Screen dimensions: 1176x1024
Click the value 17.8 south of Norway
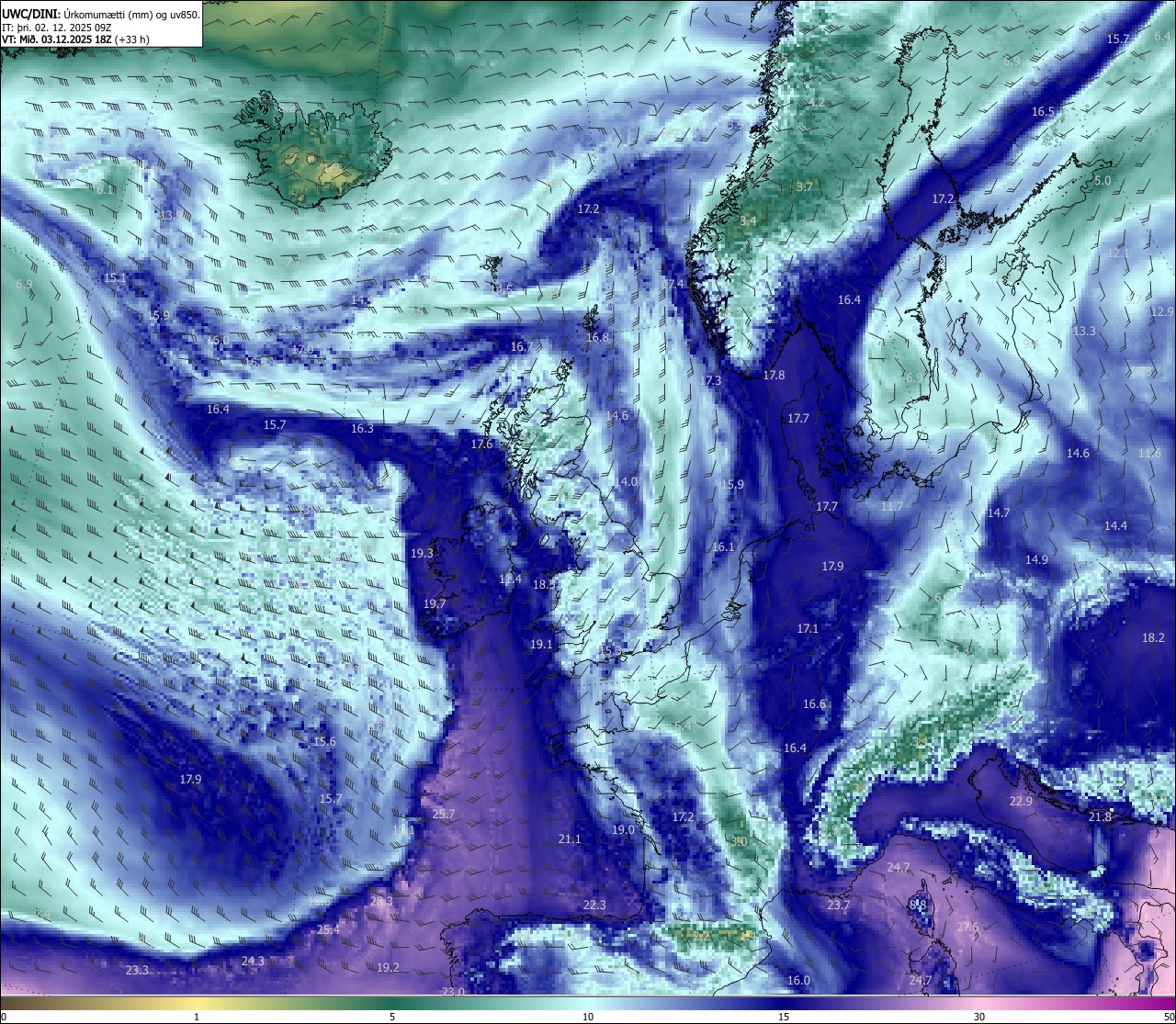click(774, 375)
